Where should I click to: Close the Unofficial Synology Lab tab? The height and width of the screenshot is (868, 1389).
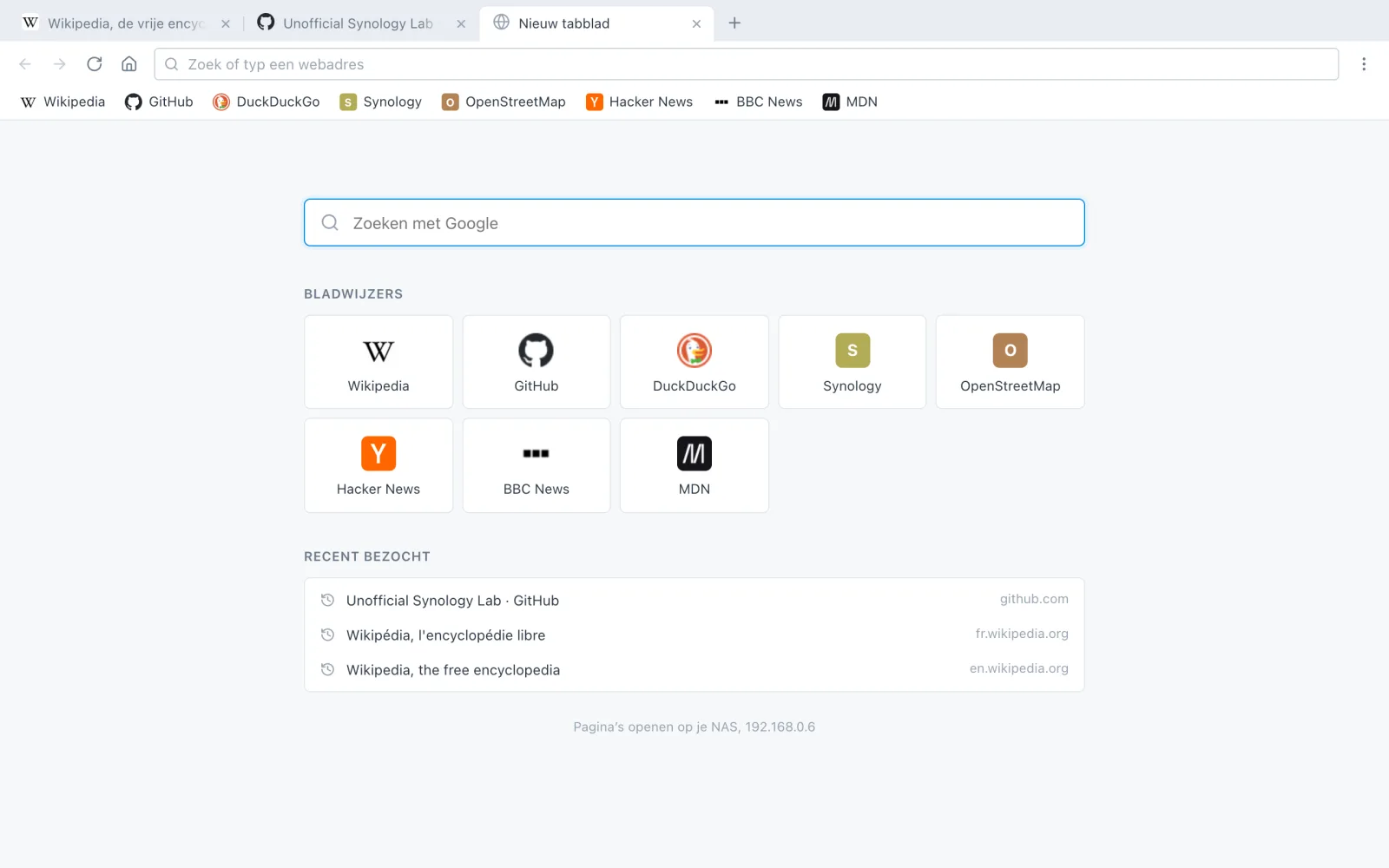point(461,23)
